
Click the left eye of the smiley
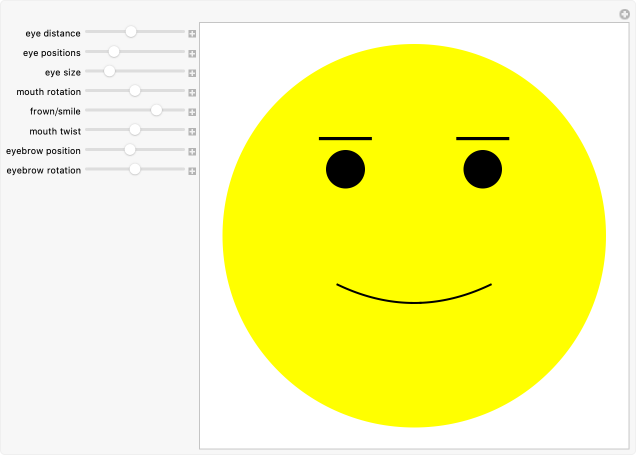pos(345,169)
